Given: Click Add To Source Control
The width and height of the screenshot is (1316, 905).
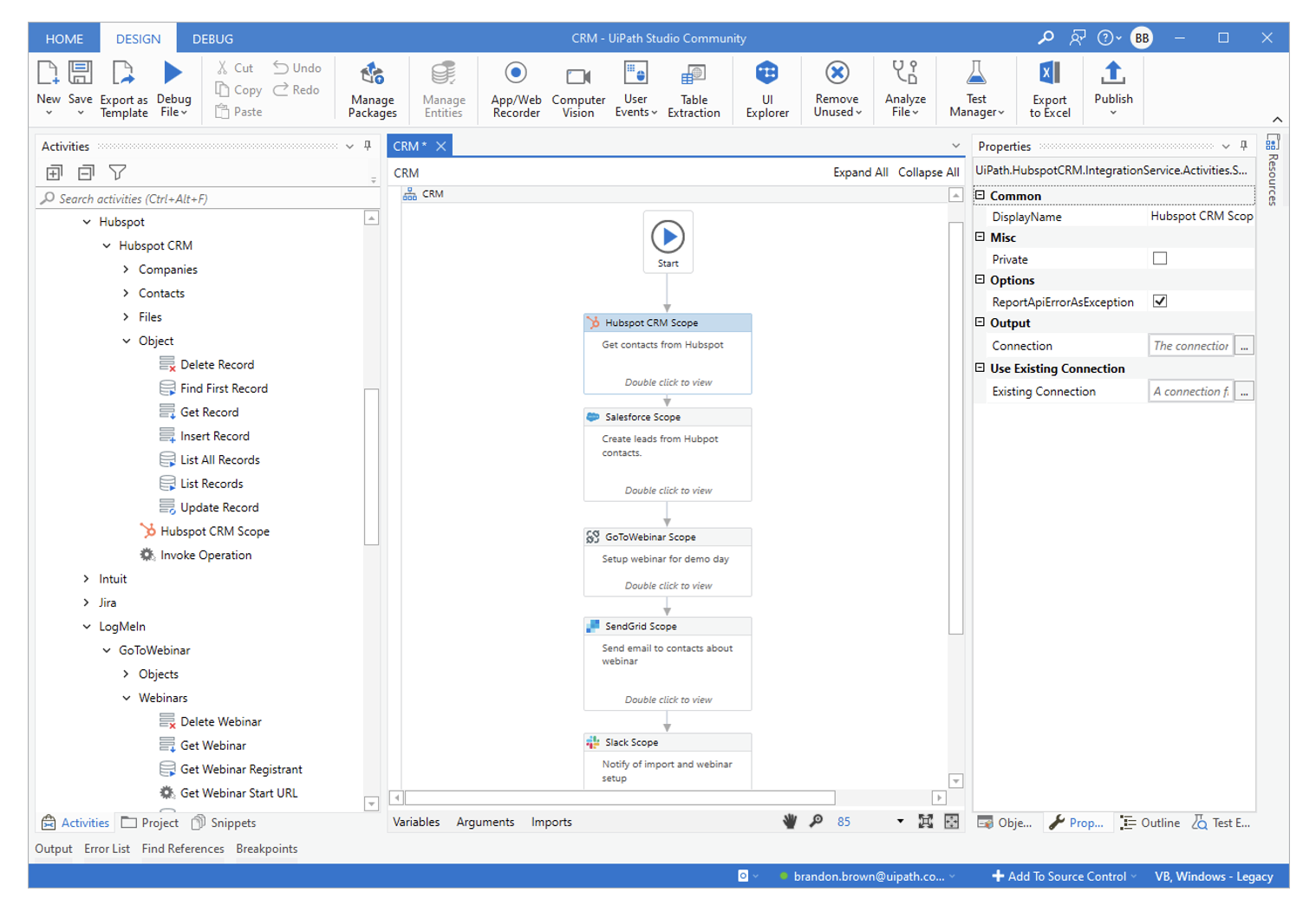Looking at the screenshot, I should point(1063,876).
